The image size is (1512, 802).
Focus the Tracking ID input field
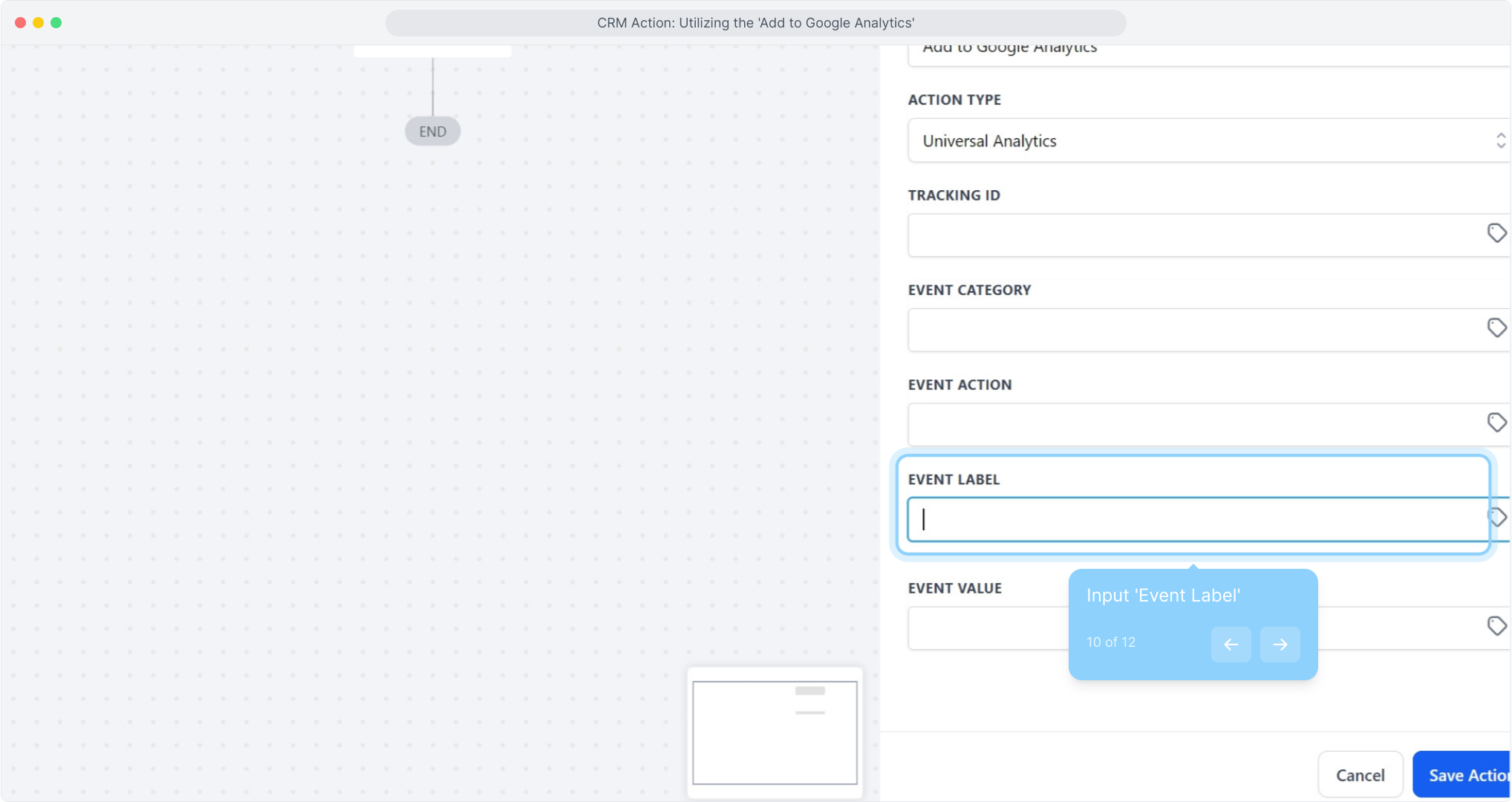1188,235
